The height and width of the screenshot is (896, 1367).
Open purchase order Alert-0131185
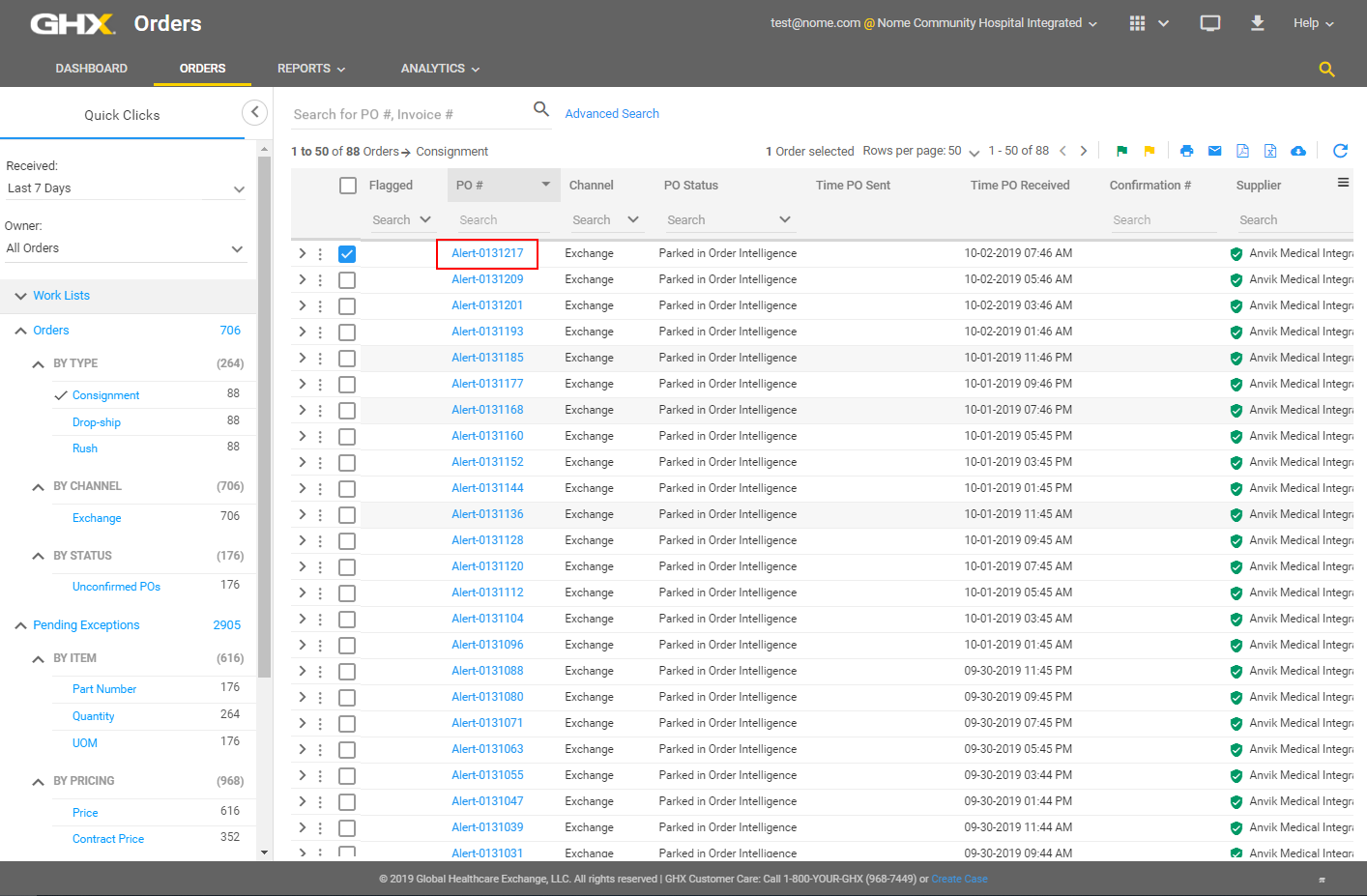(487, 358)
